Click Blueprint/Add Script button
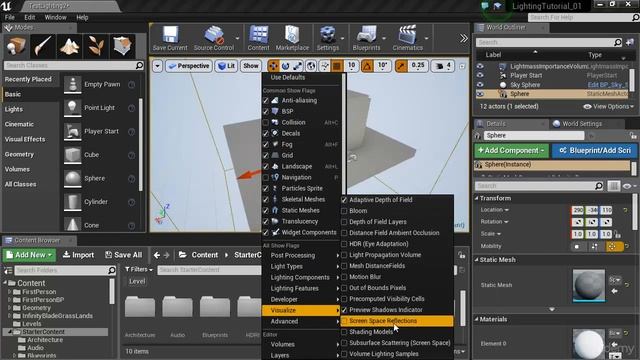The height and width of the screenshot is (360, 640). point(594,151)
